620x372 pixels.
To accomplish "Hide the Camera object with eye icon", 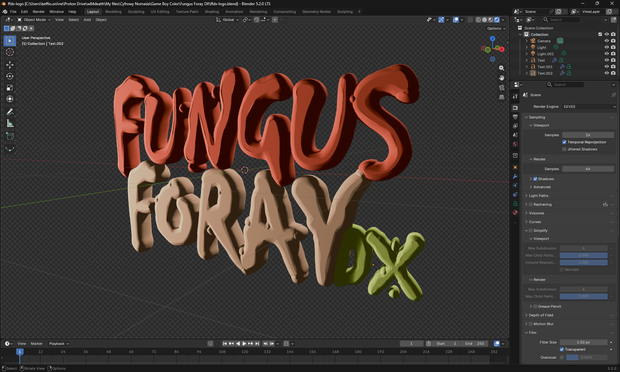I will click(607, 41).
